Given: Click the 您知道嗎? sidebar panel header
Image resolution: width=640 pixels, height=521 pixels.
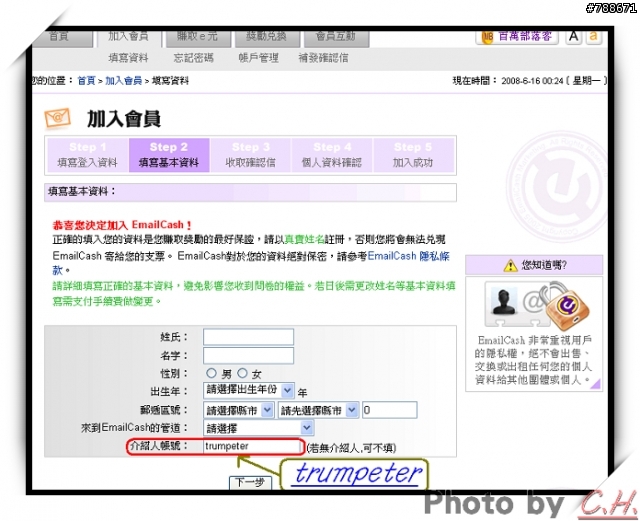Looking at the screenshot, I should coord(534,265).
